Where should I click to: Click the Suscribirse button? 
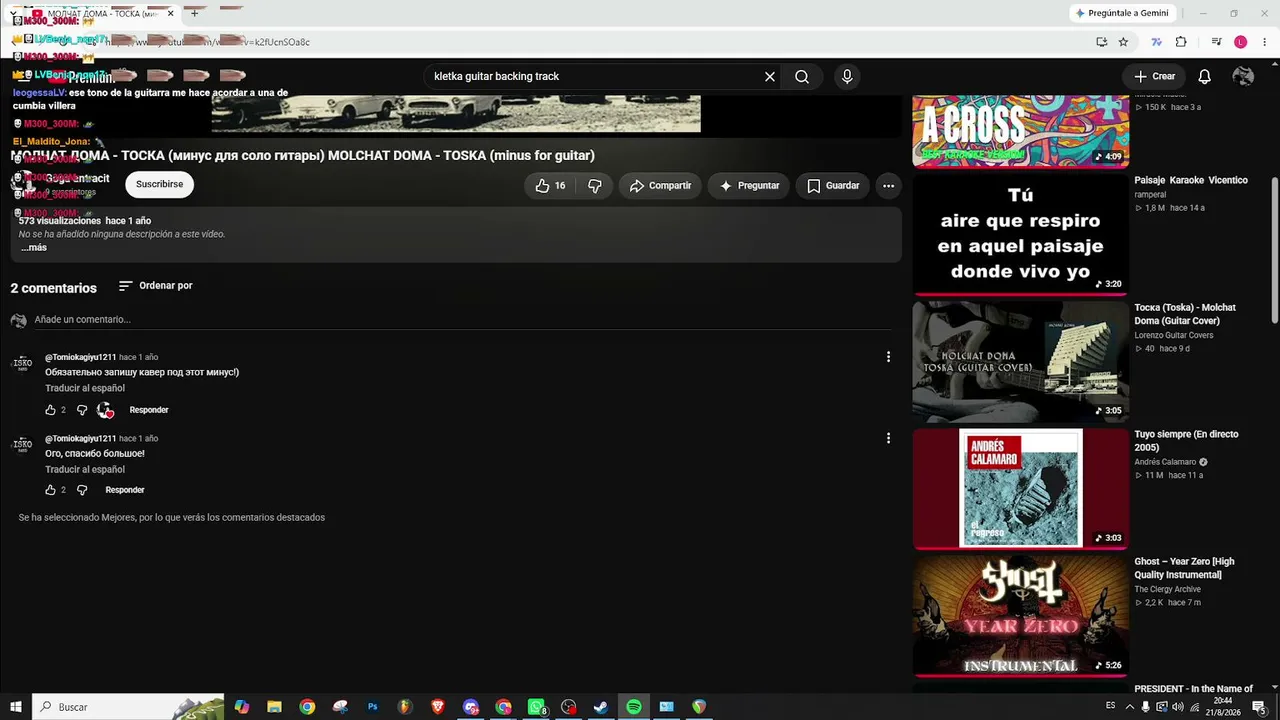[159, 185]
